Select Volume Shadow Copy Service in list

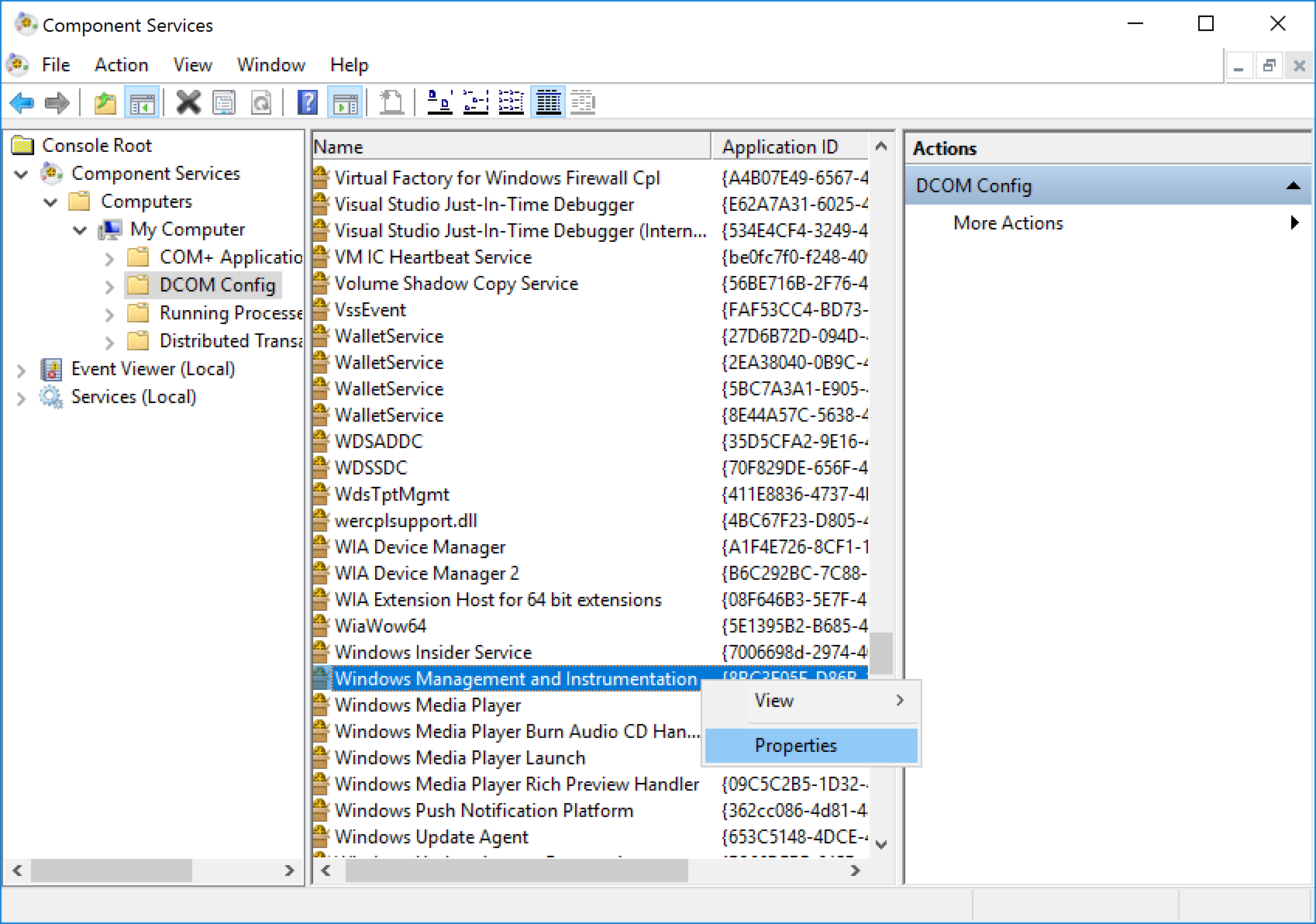coord(456,284)
